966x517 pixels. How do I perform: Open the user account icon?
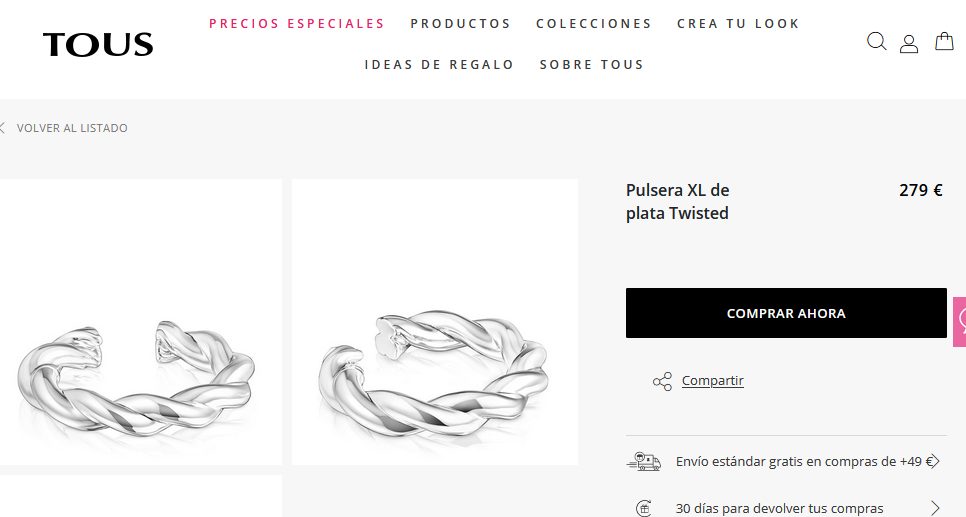point(909,44)
